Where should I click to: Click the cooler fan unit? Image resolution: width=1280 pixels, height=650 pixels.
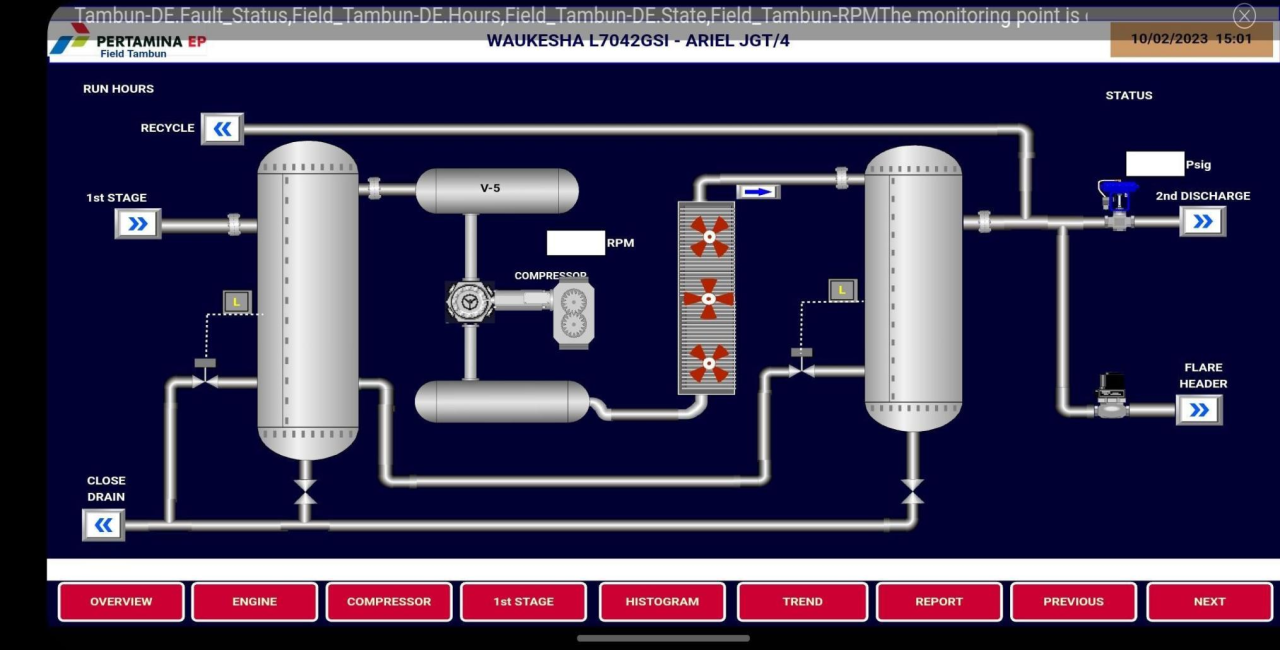(707, 298)
